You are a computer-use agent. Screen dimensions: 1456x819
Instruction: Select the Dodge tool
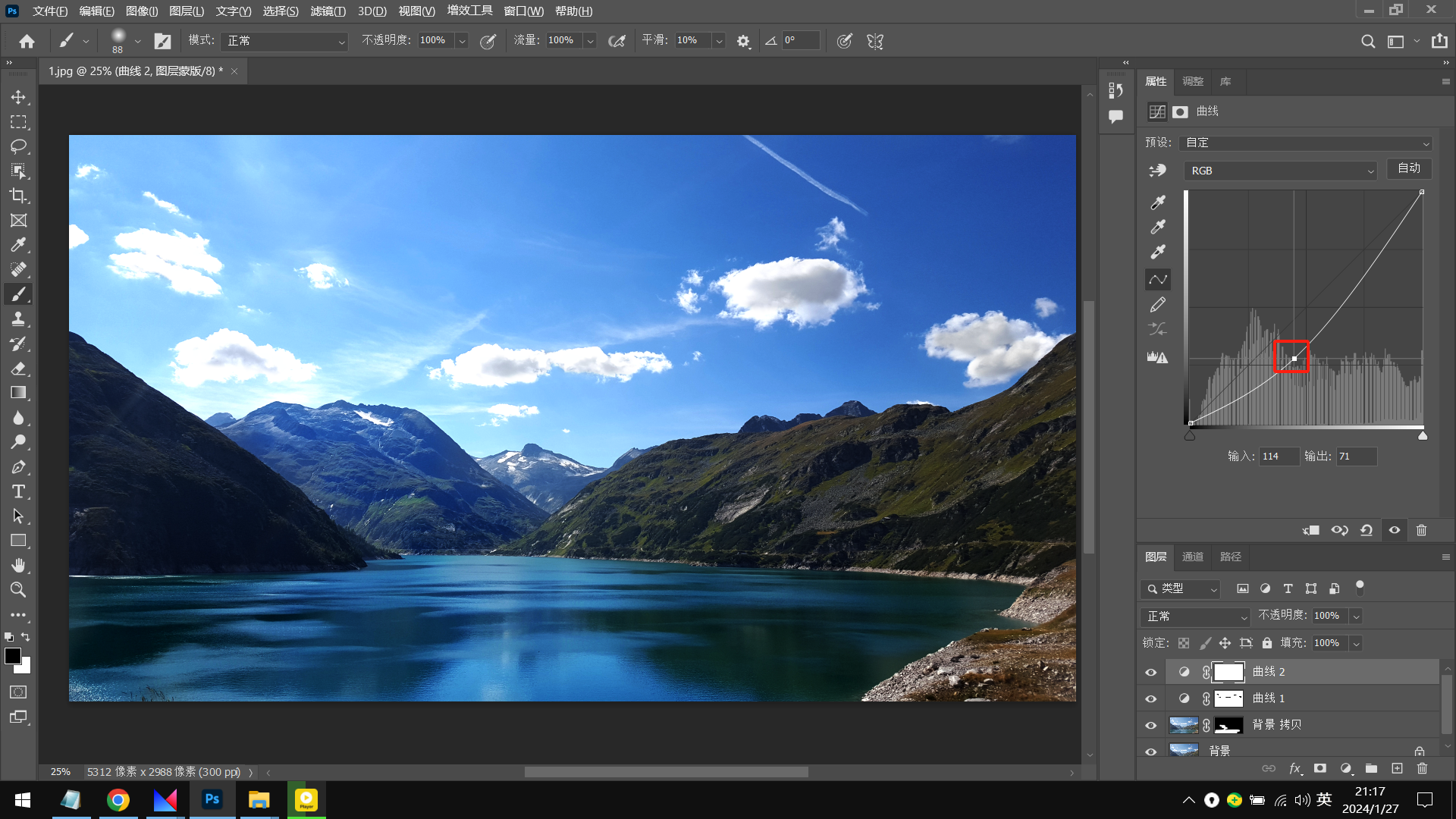[18, 442]
